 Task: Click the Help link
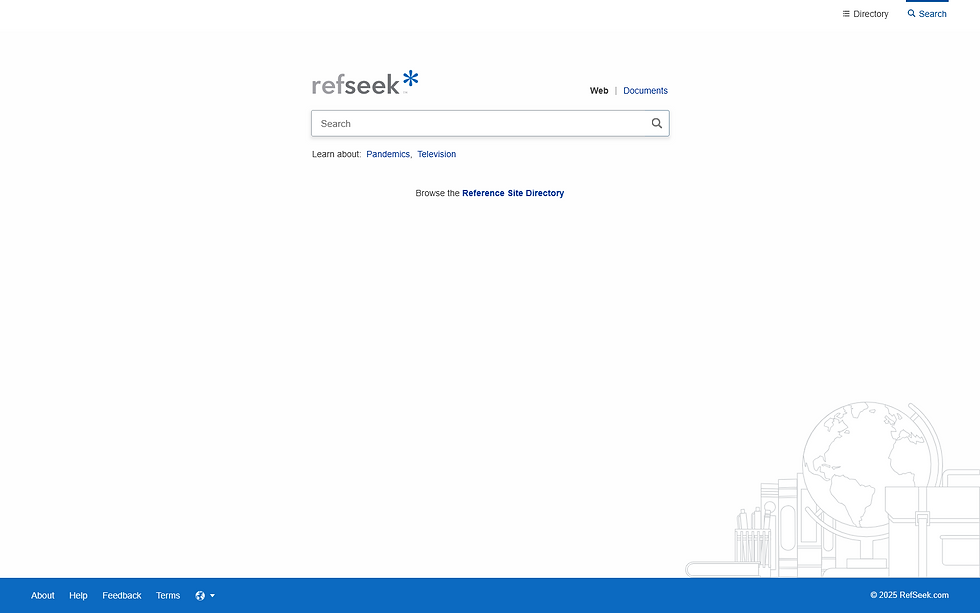[77, 595]
